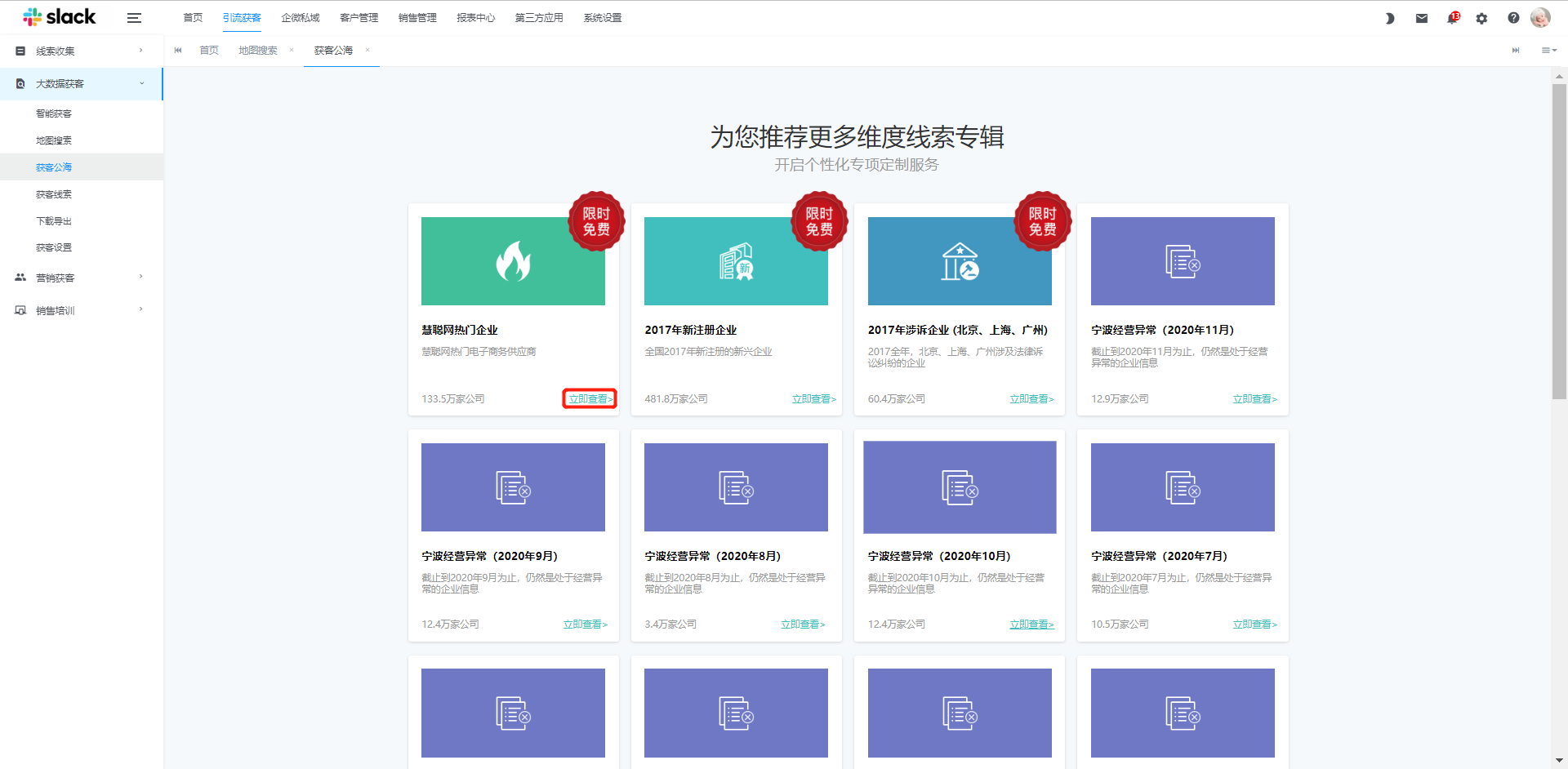Switch to 地图搜索 page tab

pos(258,51)
